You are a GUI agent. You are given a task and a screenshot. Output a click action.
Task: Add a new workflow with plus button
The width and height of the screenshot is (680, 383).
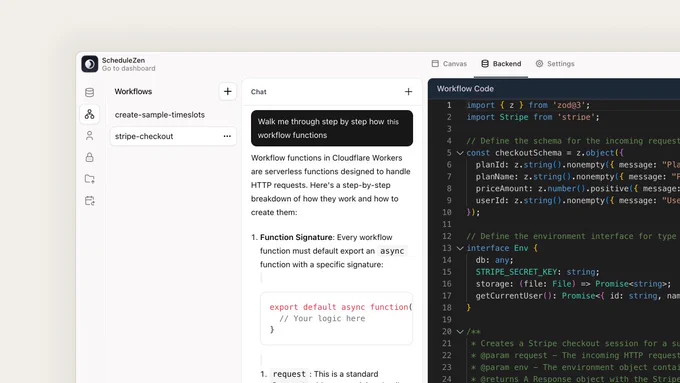click(x=227, y=92)
